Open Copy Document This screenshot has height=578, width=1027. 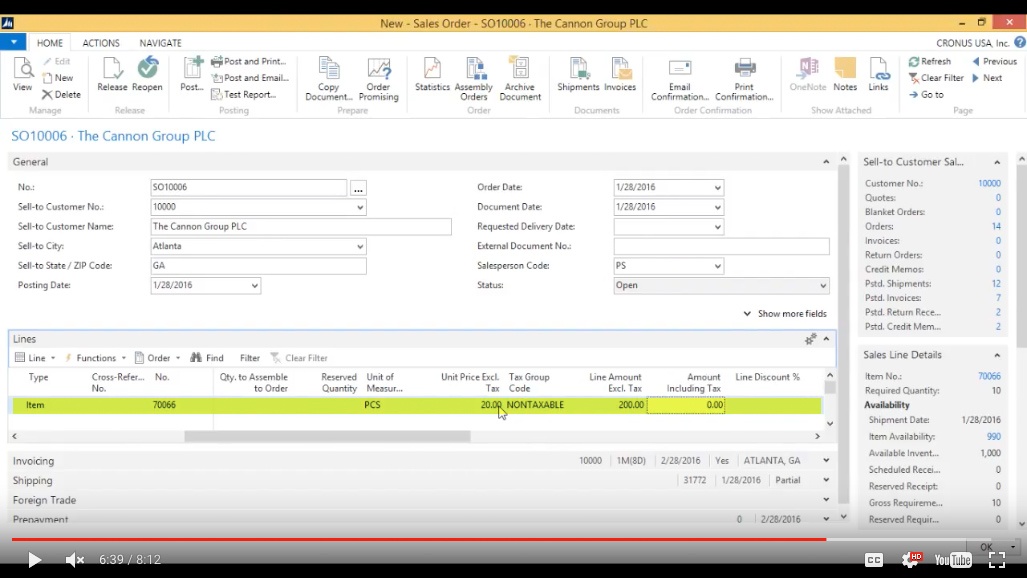point(329,79)
